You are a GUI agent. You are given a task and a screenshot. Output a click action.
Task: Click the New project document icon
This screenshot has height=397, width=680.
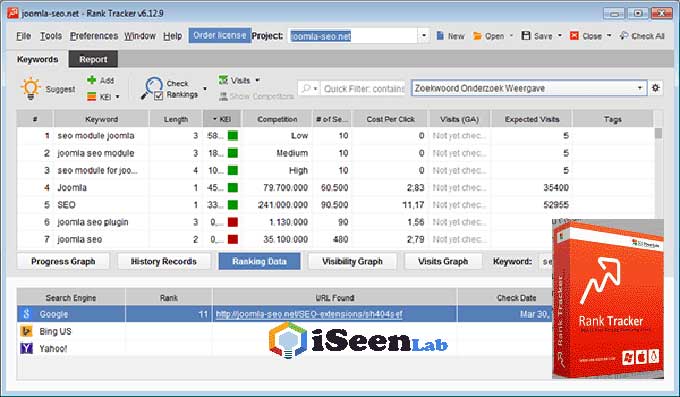440,36
